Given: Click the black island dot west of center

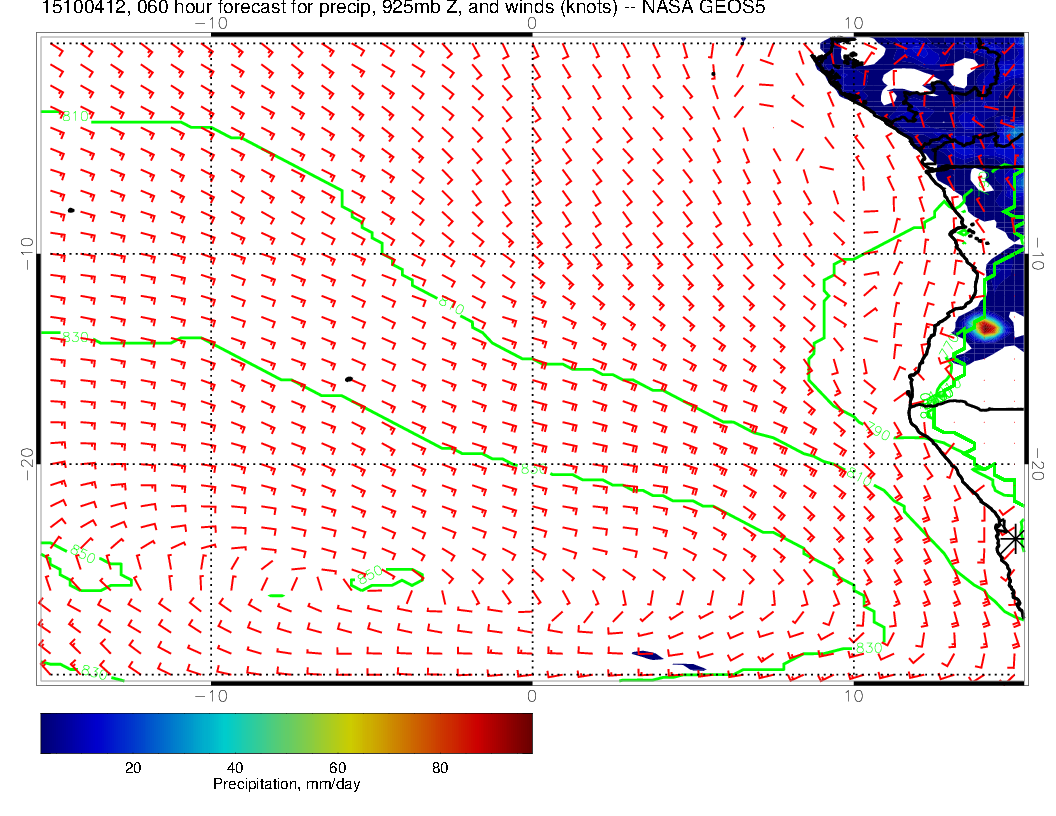Looking at the screenshot, I should [348, 379].
